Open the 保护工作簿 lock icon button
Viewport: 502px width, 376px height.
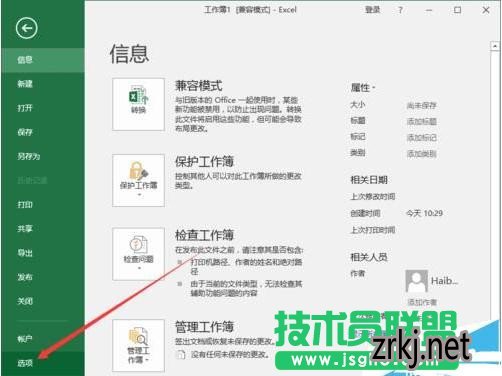coord(138,180)
